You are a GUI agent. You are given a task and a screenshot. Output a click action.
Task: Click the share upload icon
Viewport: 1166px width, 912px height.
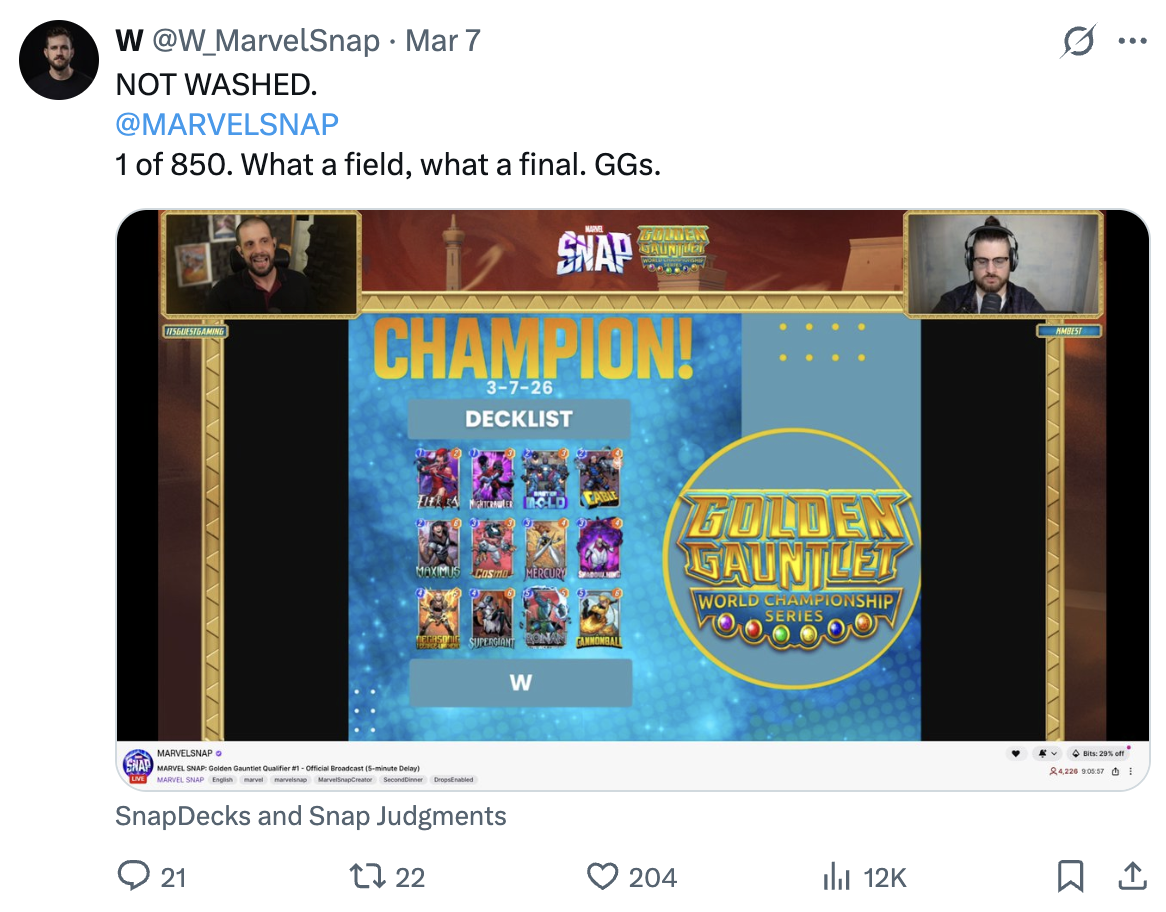click(1133, 876)
